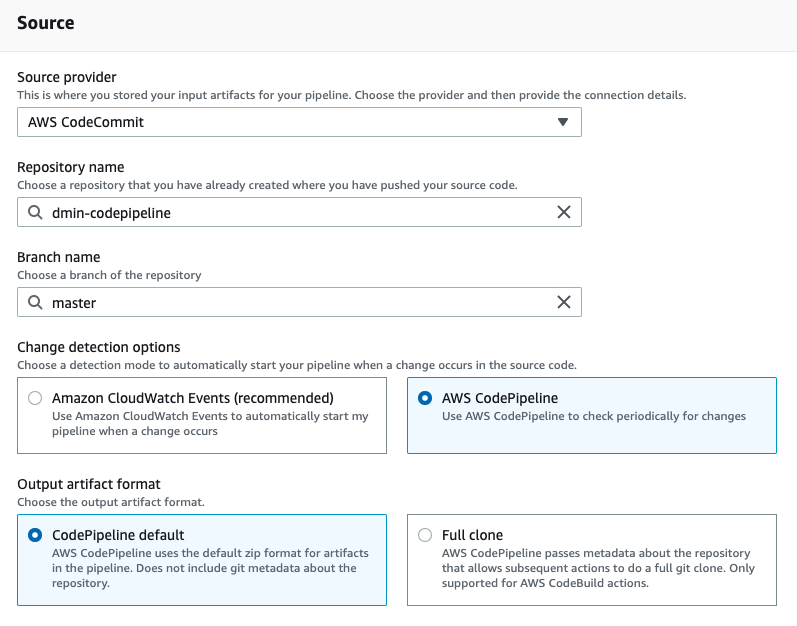Select Amazon CloudWatch Events radio button
The image size is (798, 626).
coord(36,398)
